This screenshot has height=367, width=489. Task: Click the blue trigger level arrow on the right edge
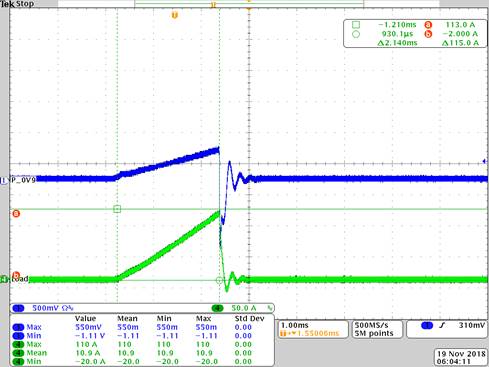(485, 161)
